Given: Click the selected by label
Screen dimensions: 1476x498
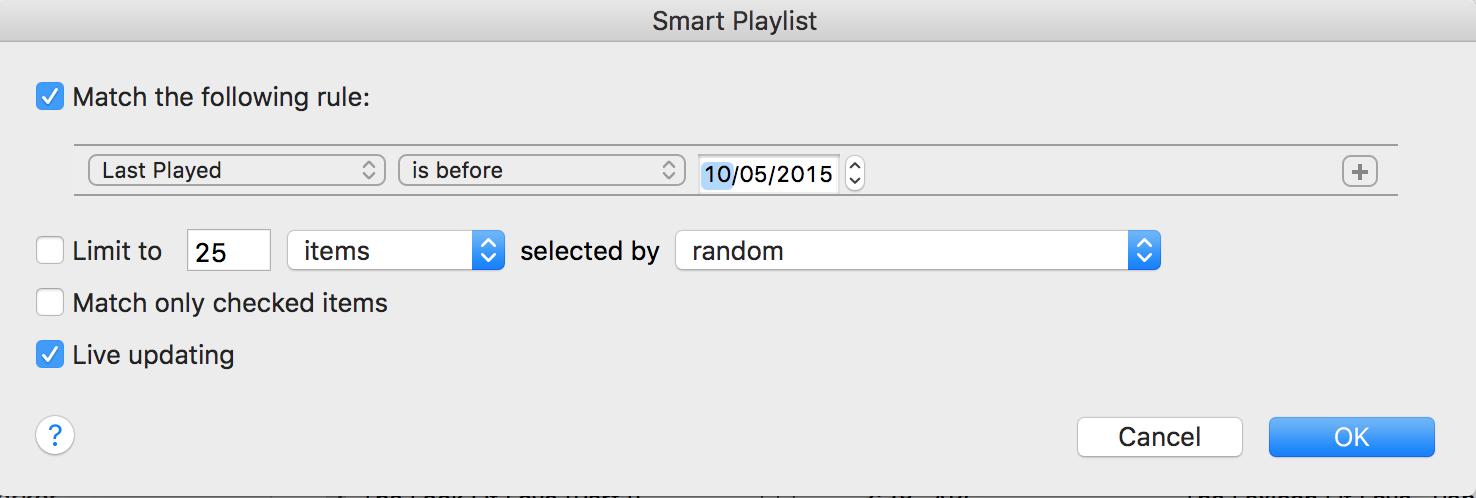Looking at the screenshot, I should (x=590, y=251).
